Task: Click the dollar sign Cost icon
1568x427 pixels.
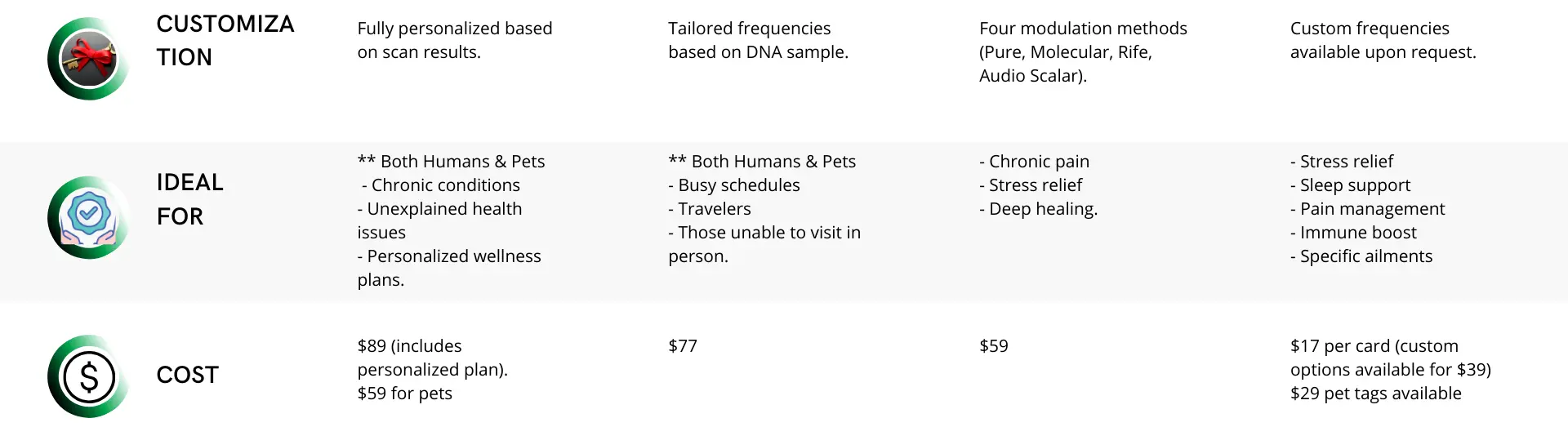Action: pos(88,376)
